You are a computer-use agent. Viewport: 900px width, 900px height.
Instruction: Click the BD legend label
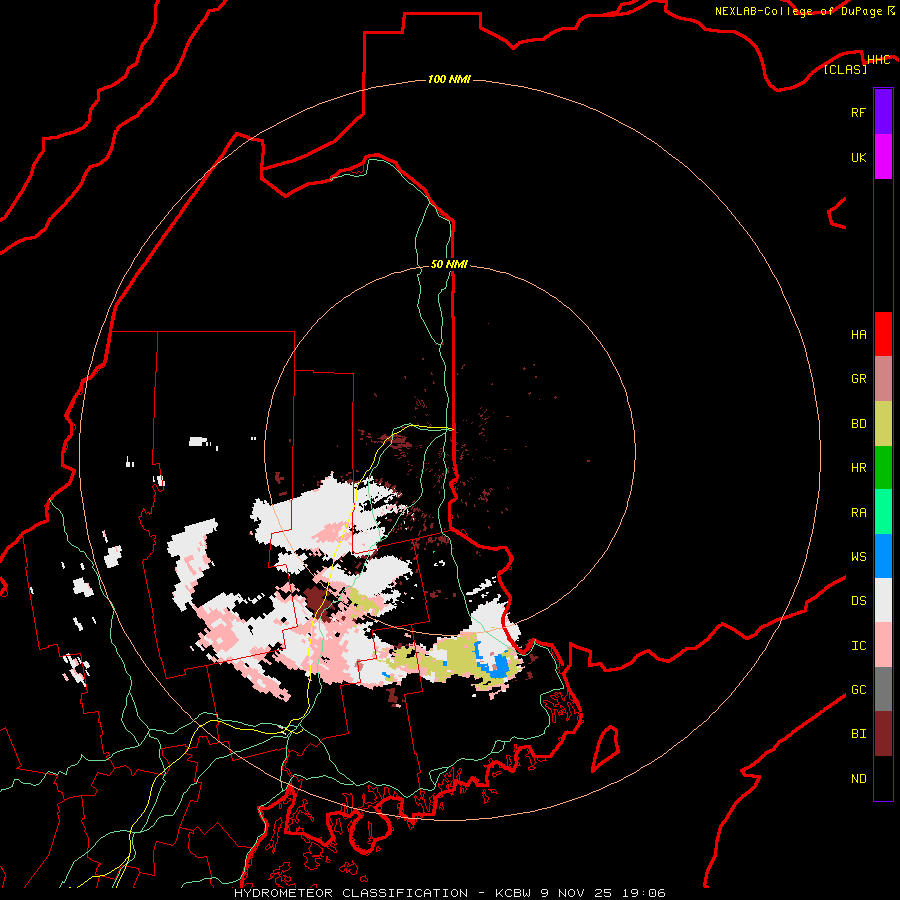(x=858, y=424)
